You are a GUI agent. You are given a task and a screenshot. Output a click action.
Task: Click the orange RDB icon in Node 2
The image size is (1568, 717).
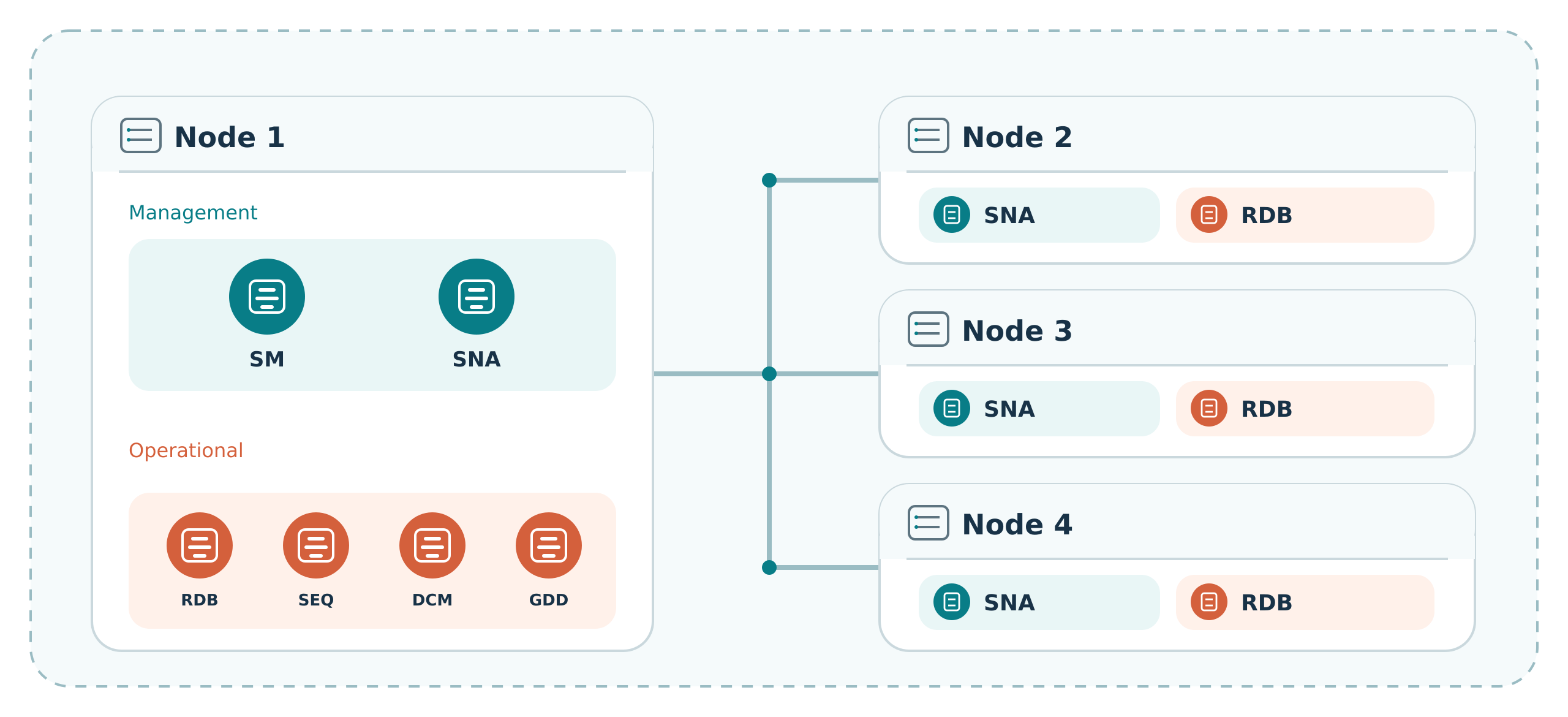(x=1209, y=214)
